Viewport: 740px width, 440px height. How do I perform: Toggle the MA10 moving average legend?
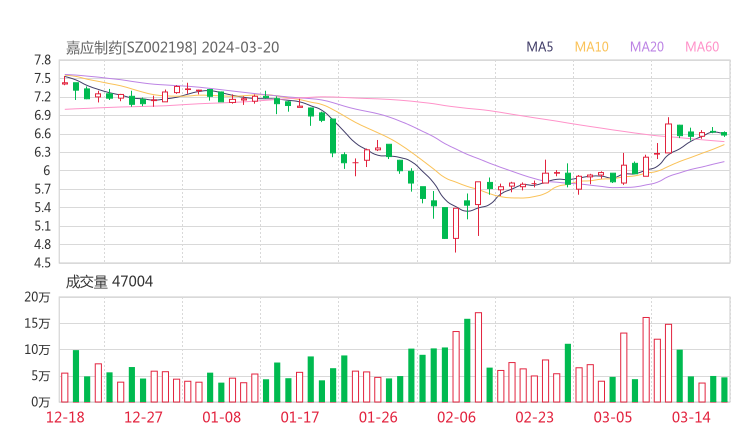tap(592, 47)
